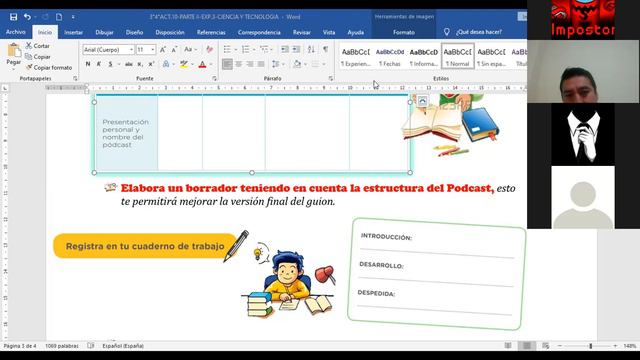
Task: Click the Pegar paste button
Action: [13, 56]
